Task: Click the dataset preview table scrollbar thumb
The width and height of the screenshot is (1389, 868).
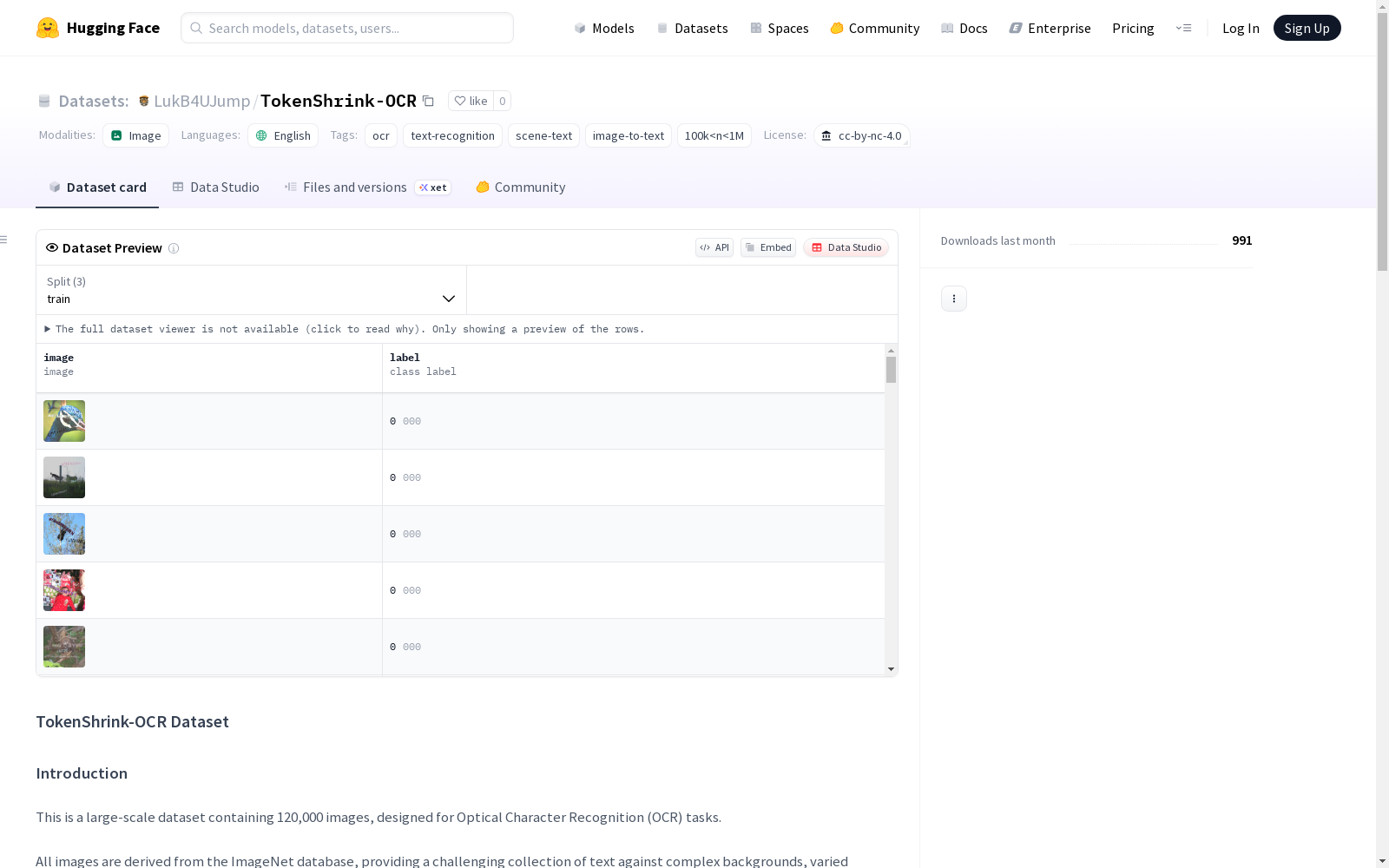Action: [x=891, y=370]
